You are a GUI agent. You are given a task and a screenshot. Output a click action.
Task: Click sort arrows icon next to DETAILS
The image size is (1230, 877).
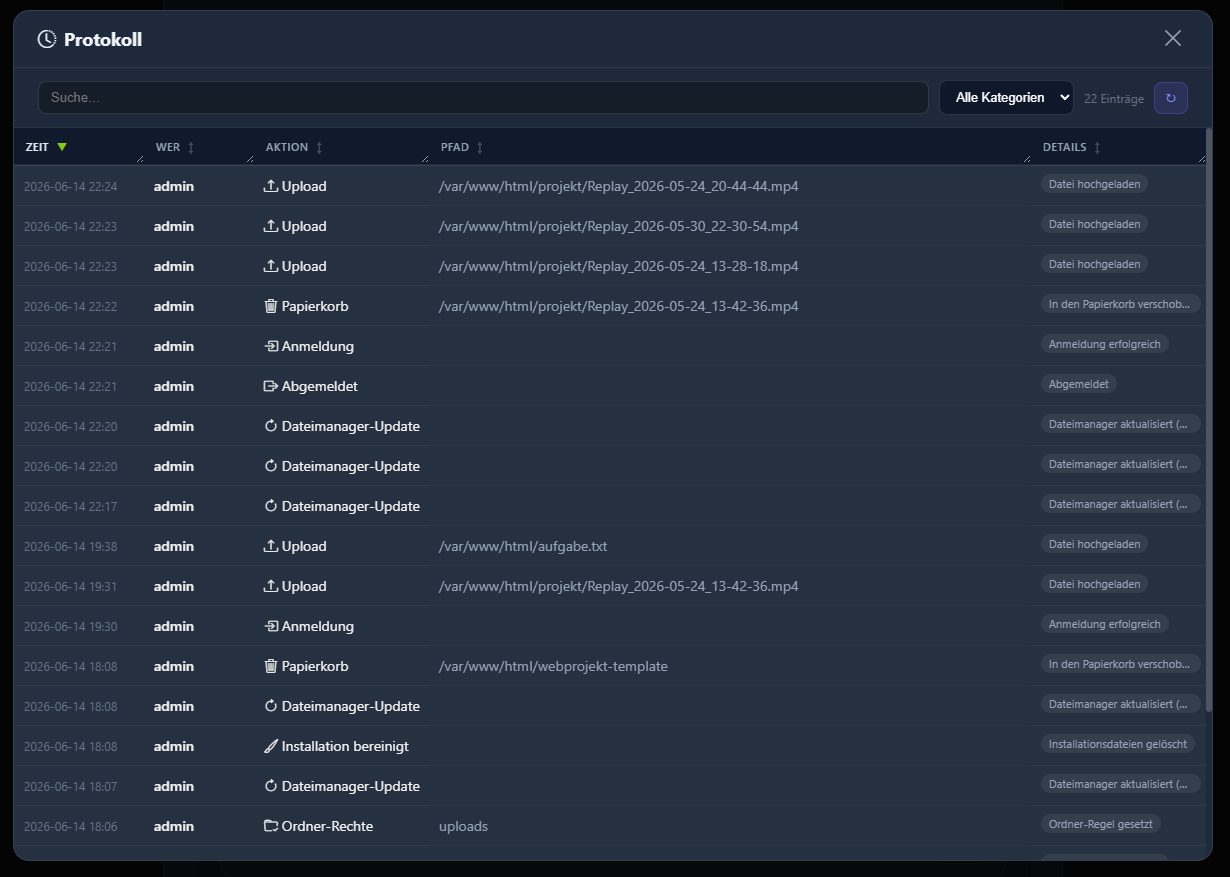pos(1097,147)
